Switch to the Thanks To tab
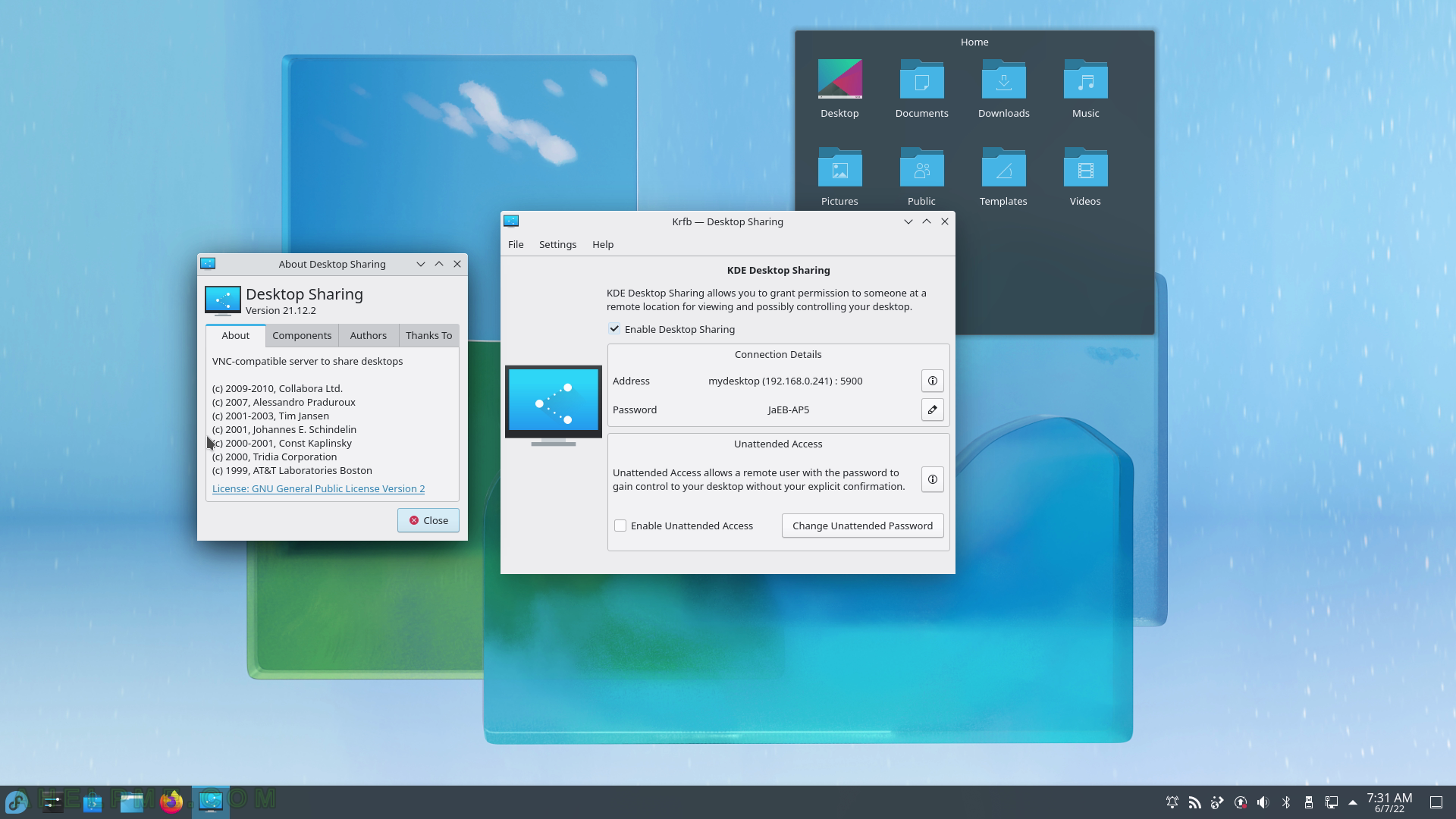 coord(428,335)
